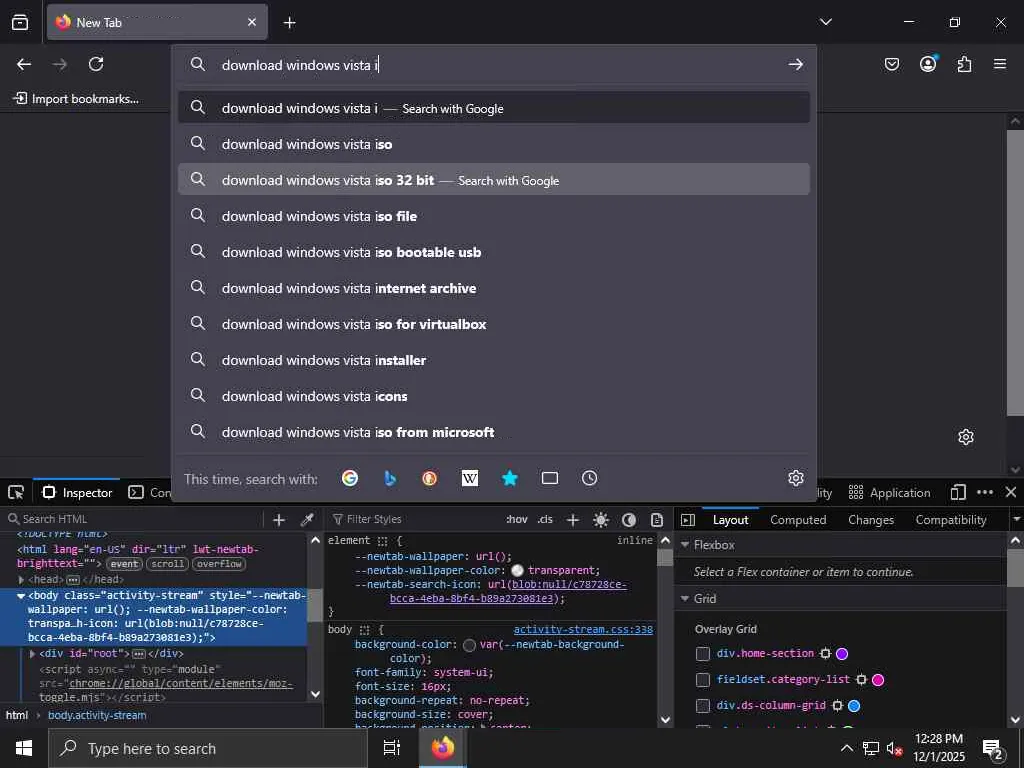Search bookmarks with the star icon
1024x768 pixels.
pos(509,478)
